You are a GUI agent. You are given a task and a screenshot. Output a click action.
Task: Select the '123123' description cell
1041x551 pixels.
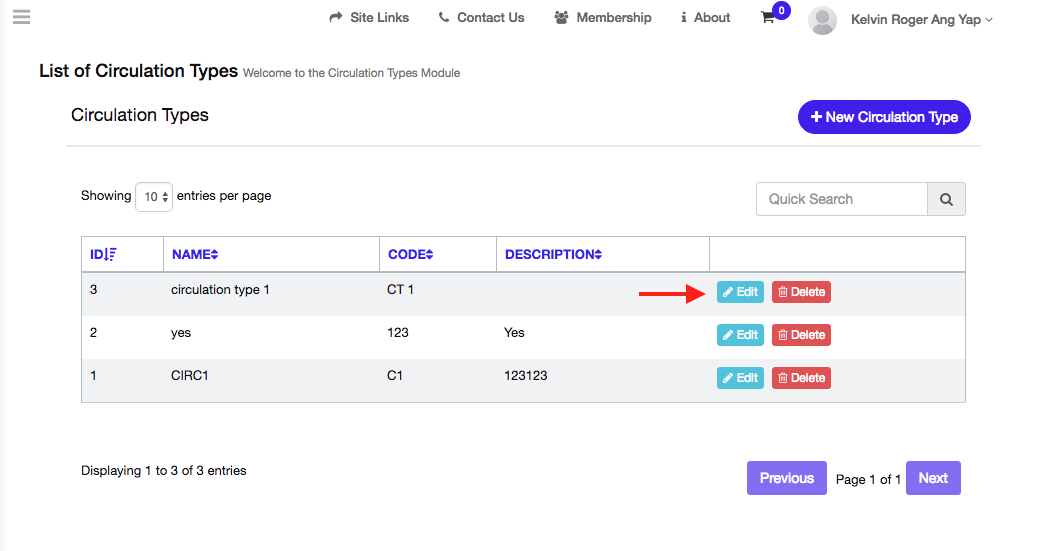(x=526, y=376)
